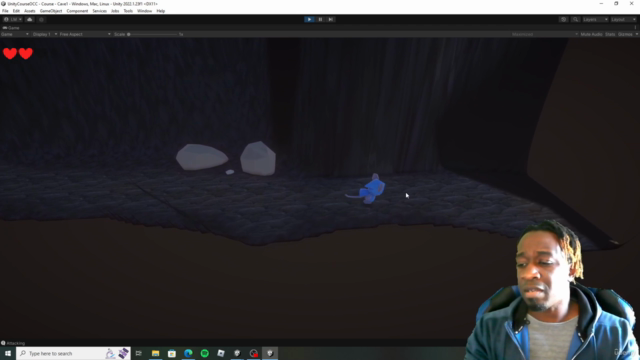Click the larger left rock in cave

click(x=202, y=157)
